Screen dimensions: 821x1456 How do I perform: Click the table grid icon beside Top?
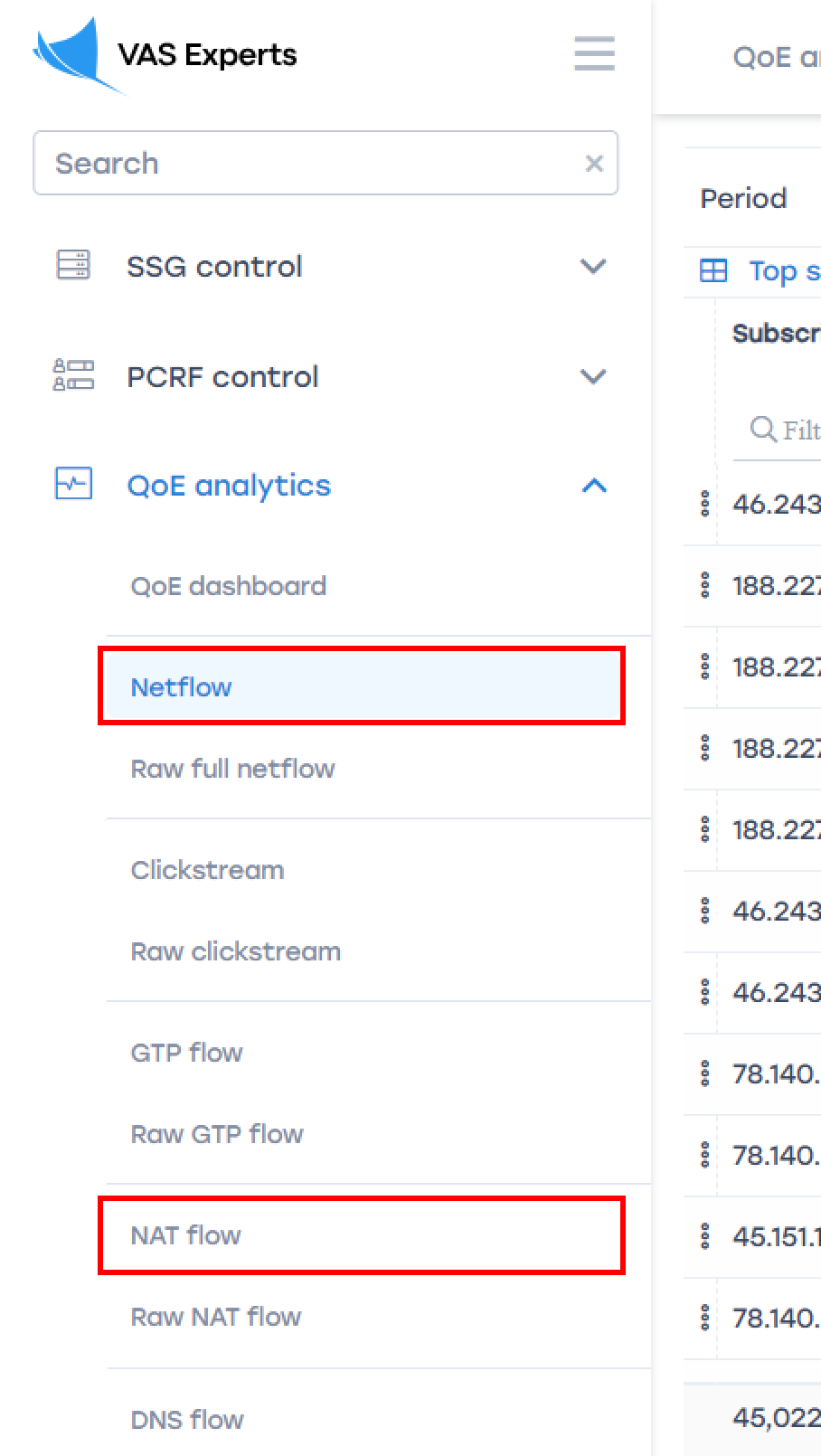tap(713, 270)
